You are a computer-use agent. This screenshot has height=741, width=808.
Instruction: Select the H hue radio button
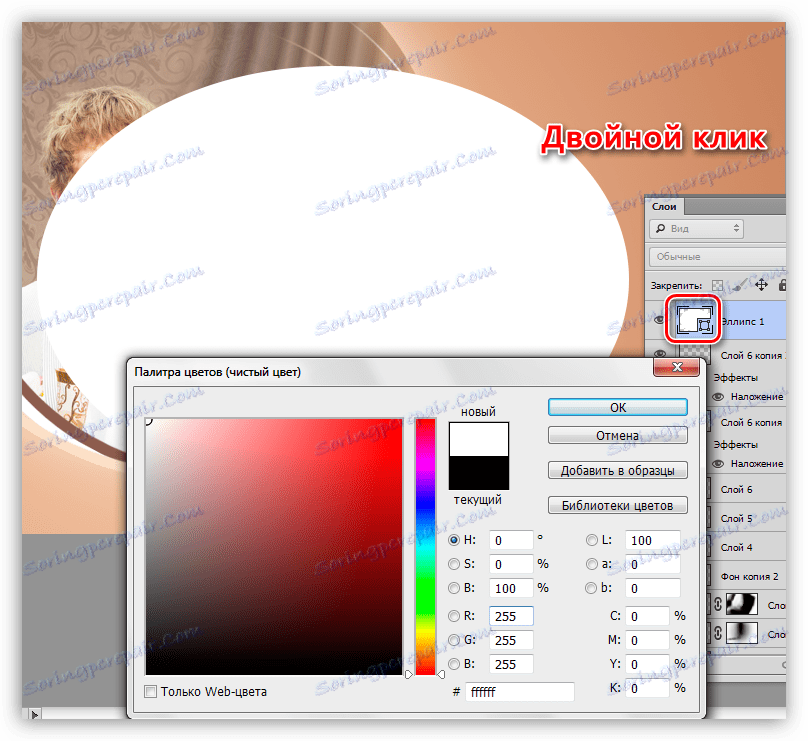[453, 540]
